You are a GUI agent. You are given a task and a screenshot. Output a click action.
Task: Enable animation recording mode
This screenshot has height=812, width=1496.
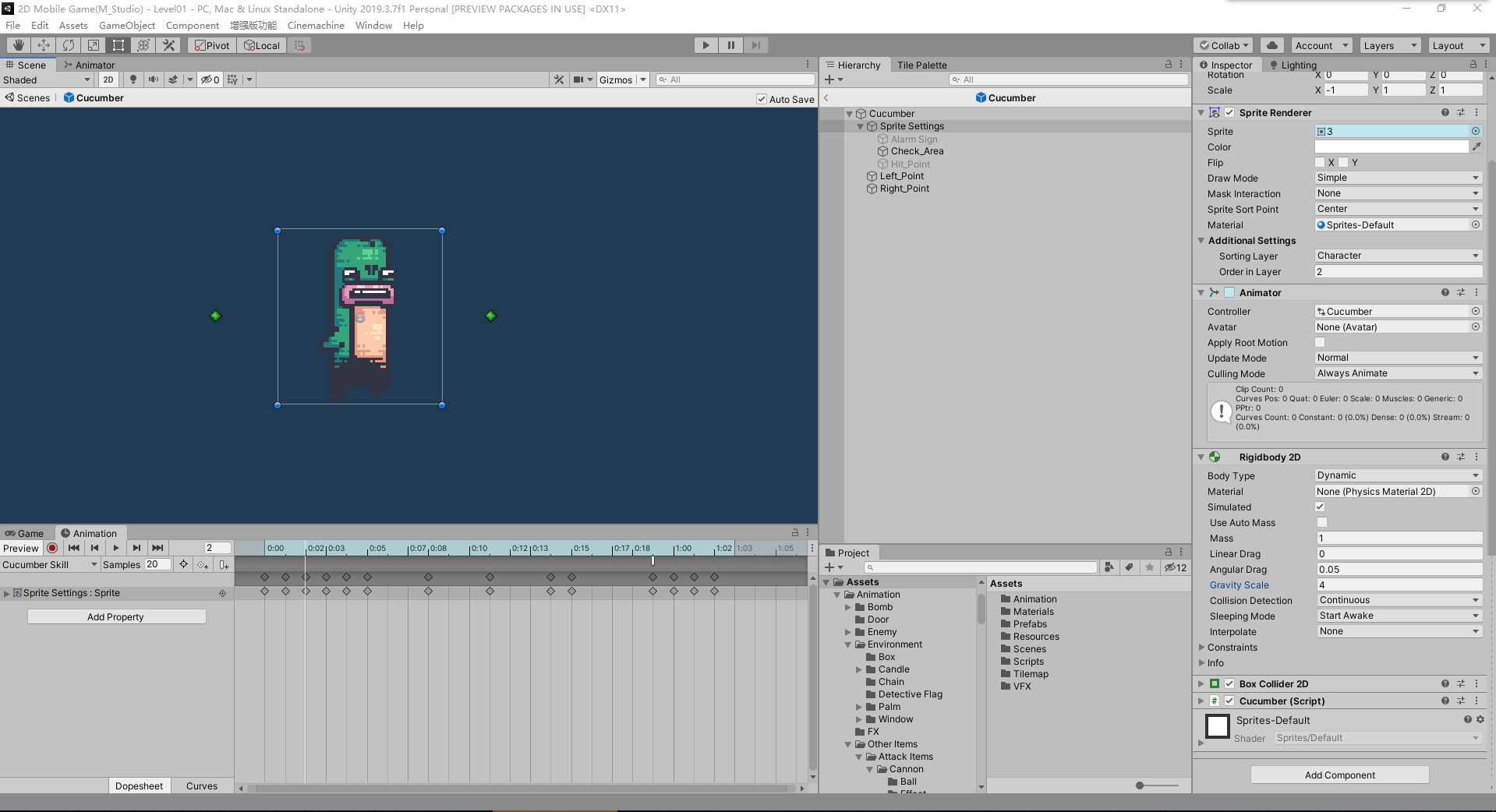tap(52, 548)
